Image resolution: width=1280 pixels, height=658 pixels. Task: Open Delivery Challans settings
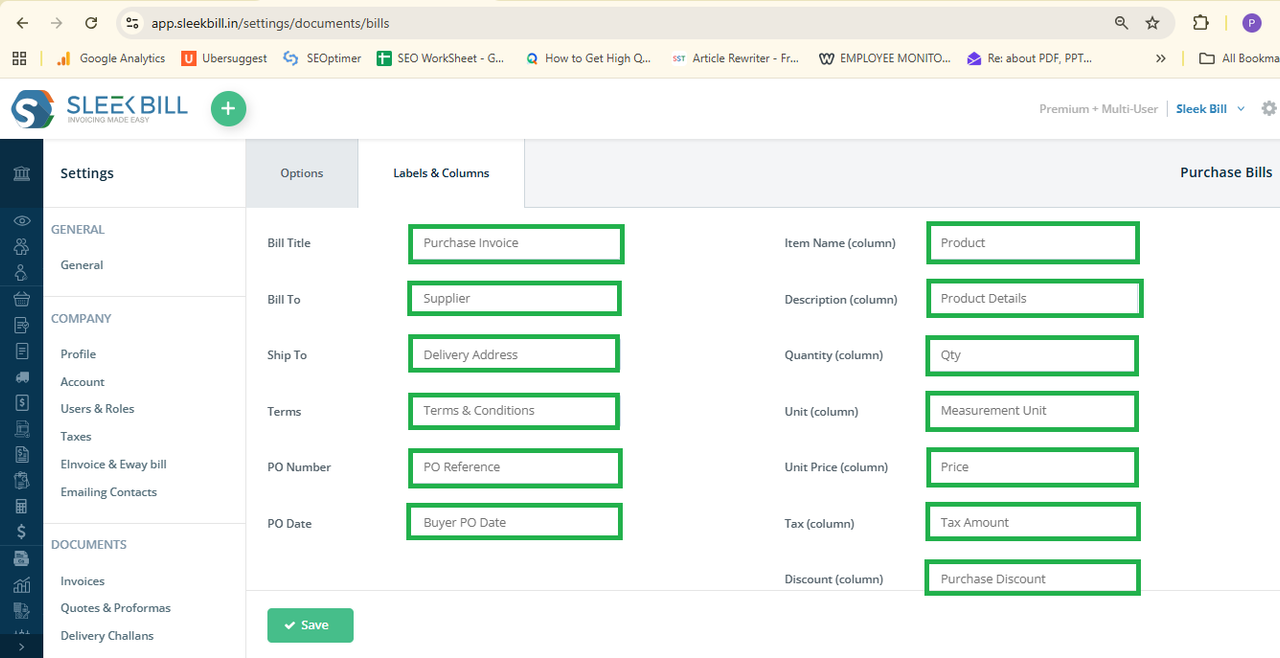(x=107, y=636)
